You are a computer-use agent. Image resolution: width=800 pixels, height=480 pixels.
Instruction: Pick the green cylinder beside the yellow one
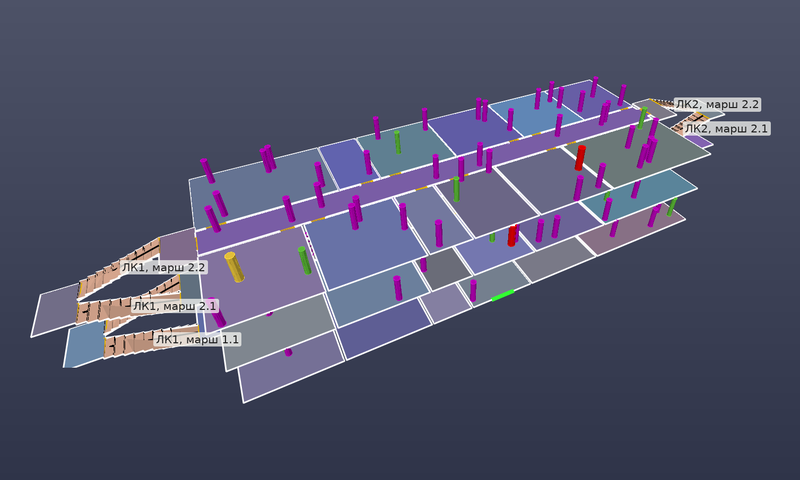pos(305,260)
